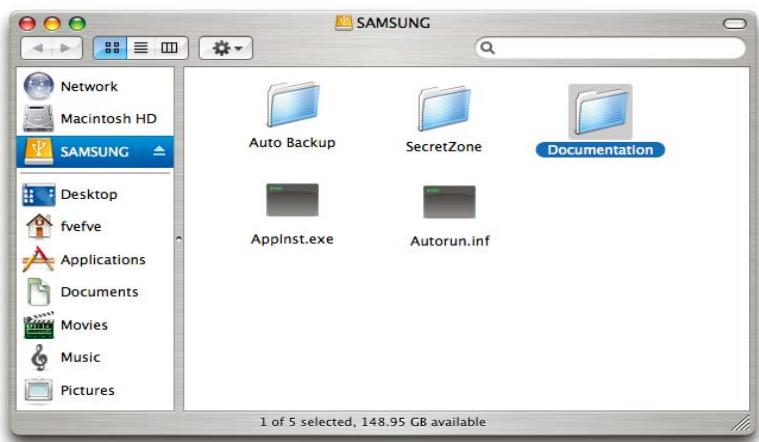Select the AppInst.exe file icon
The width and height of the screenshot is (759, 442).
click(292, 200)
